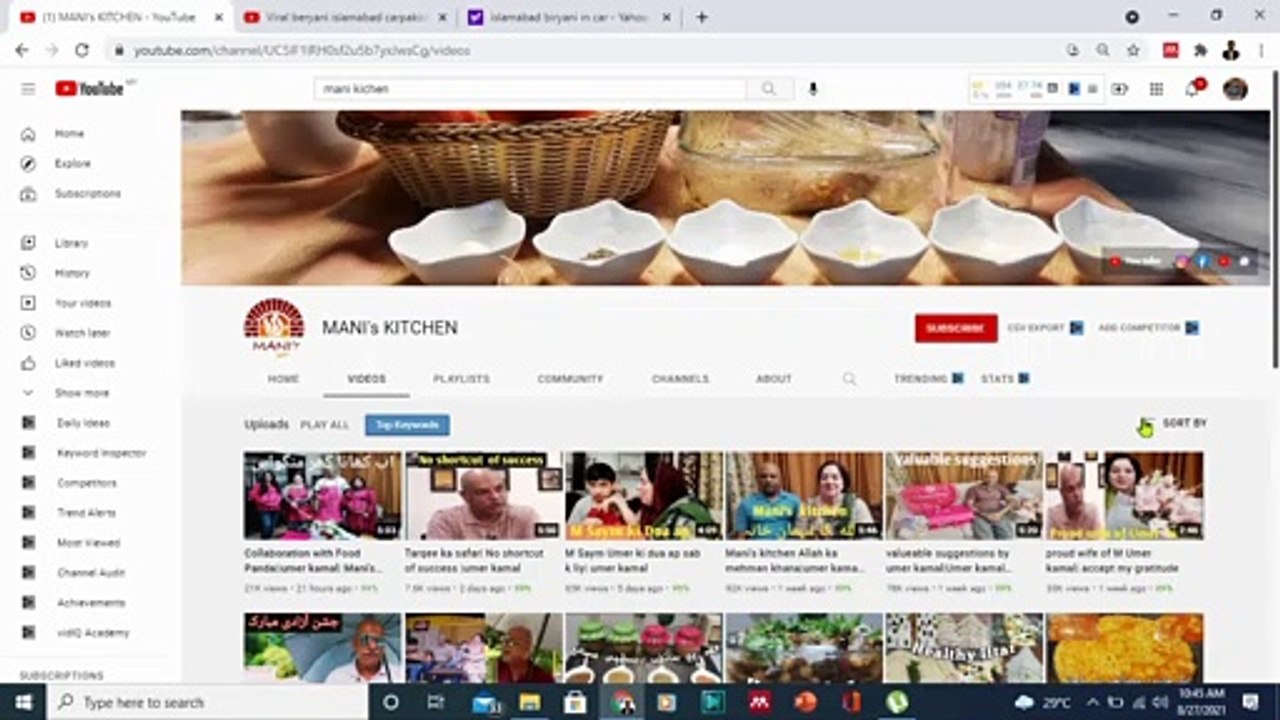This screenshot has width=1280, height=720.
Task: Click the YouTube logo in the header
Action: 89,89
